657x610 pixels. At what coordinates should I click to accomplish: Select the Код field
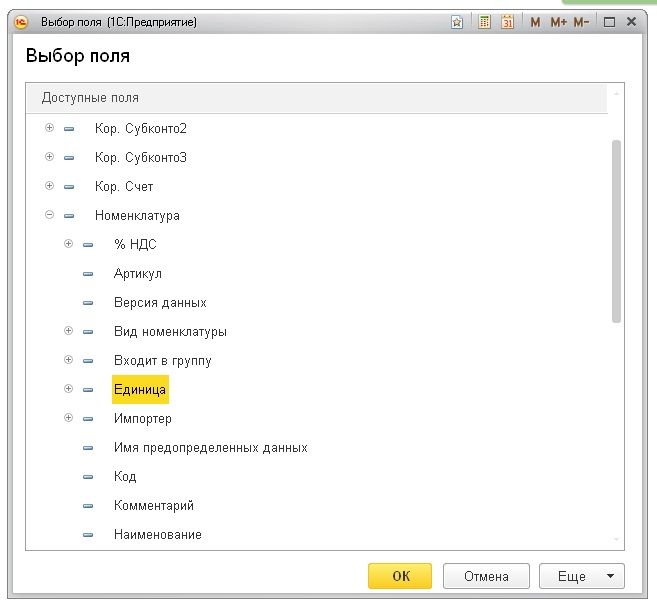click(x=125, y=476)
